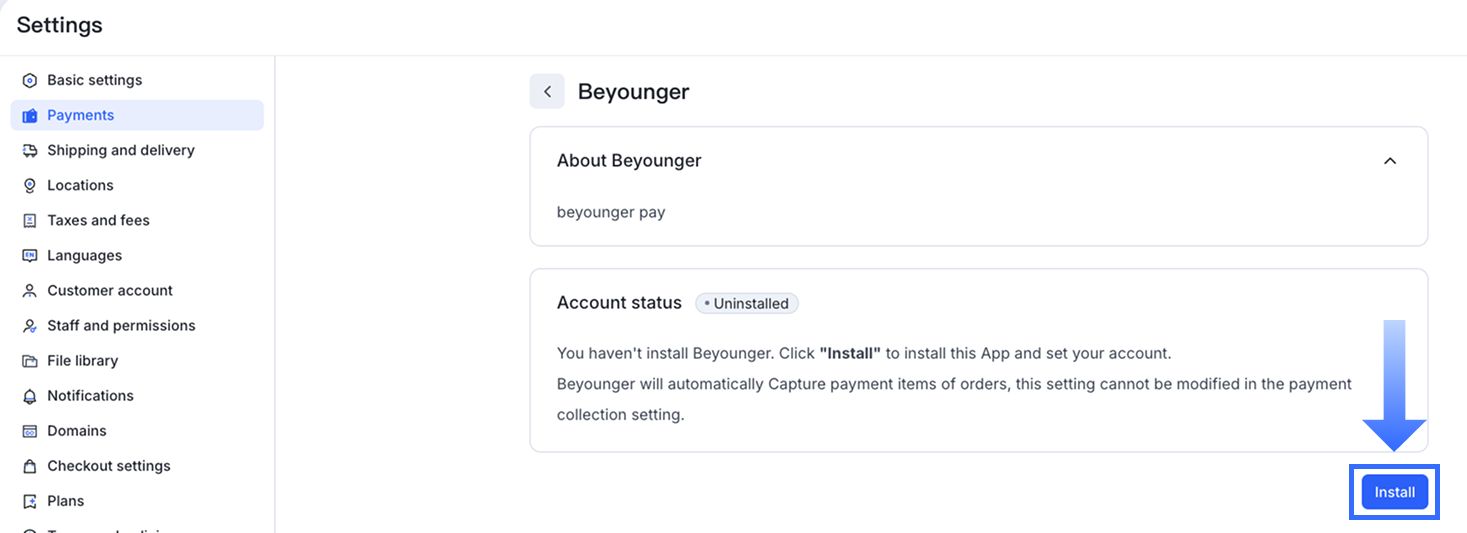Click the Uninstalled status badge
This screenshot has height=533, width=1467.
coord(747,304)
